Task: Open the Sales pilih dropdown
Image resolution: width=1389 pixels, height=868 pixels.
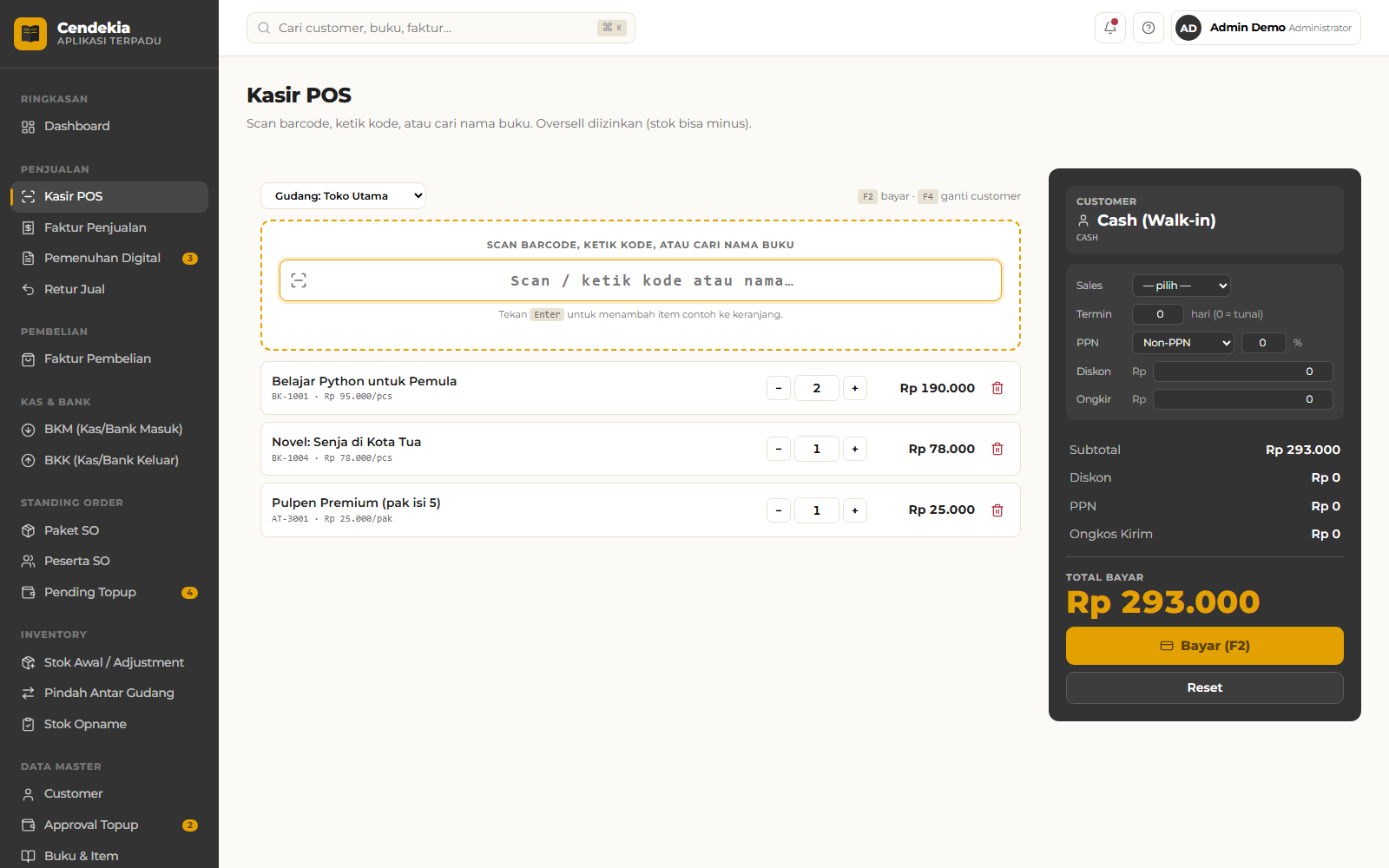Action: pos(1181,286)
